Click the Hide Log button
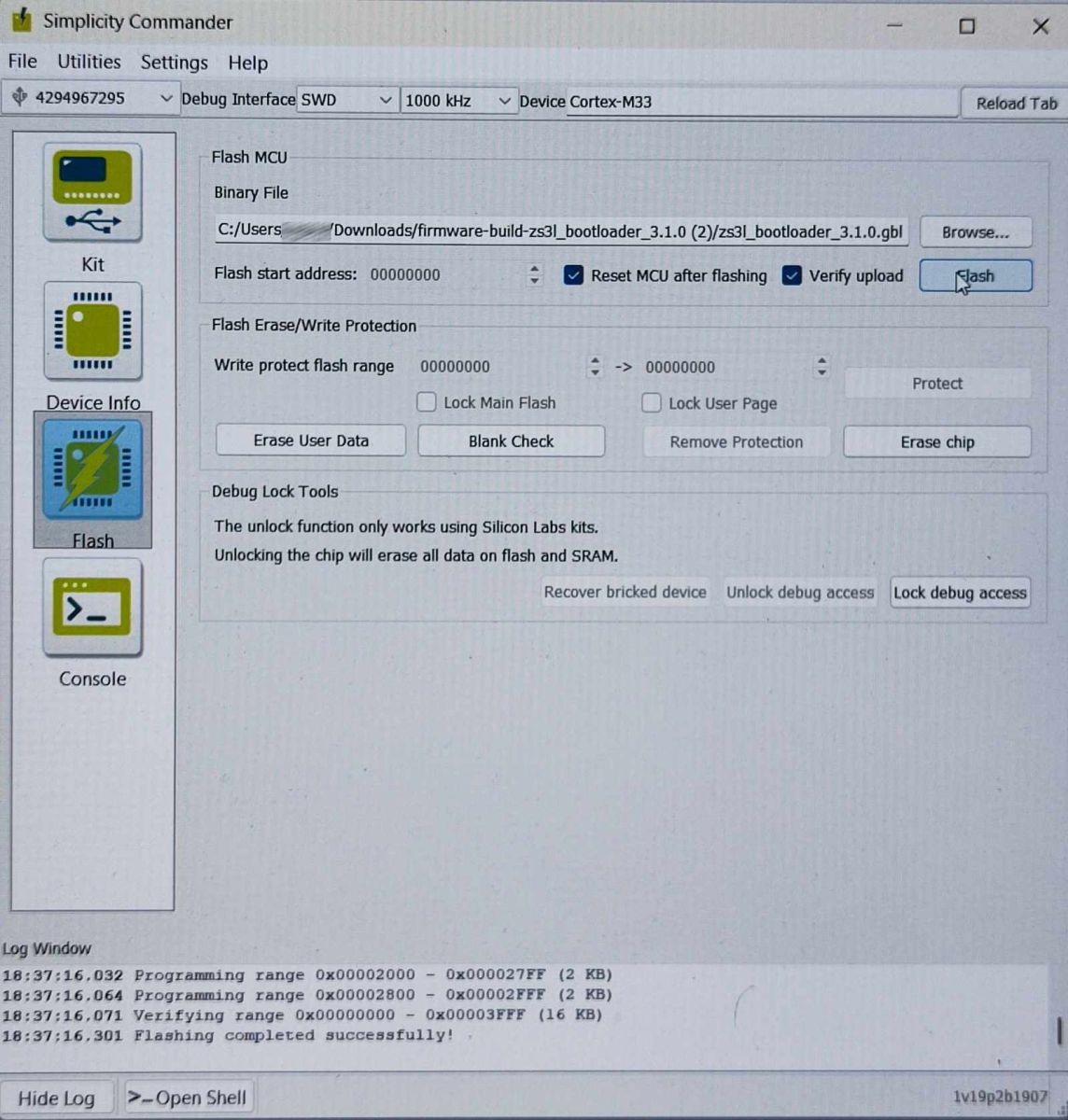Viewport: 1068px width, 1120px height. 56,1098
